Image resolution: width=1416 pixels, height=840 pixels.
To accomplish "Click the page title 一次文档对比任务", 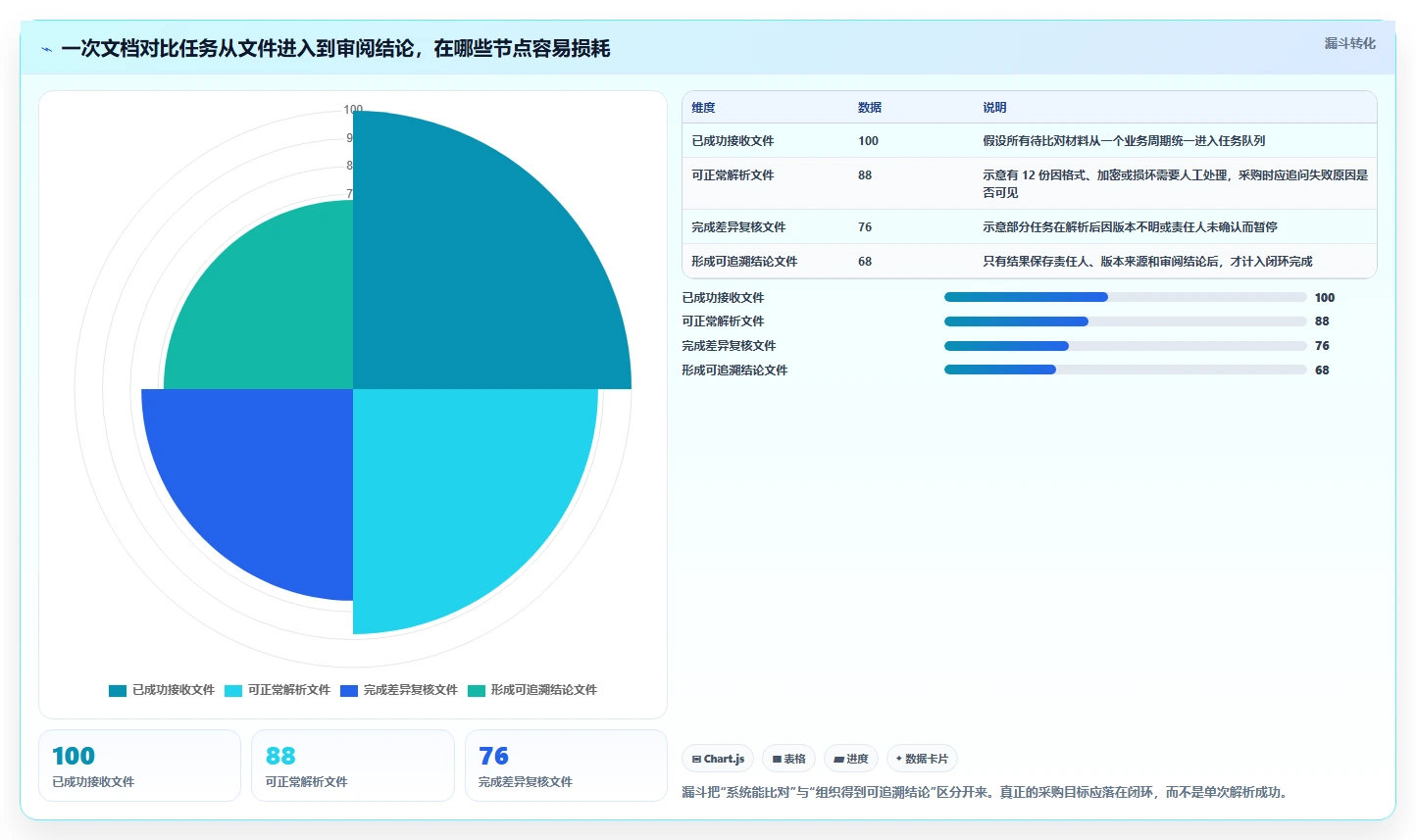I will [x=335, y=49].
